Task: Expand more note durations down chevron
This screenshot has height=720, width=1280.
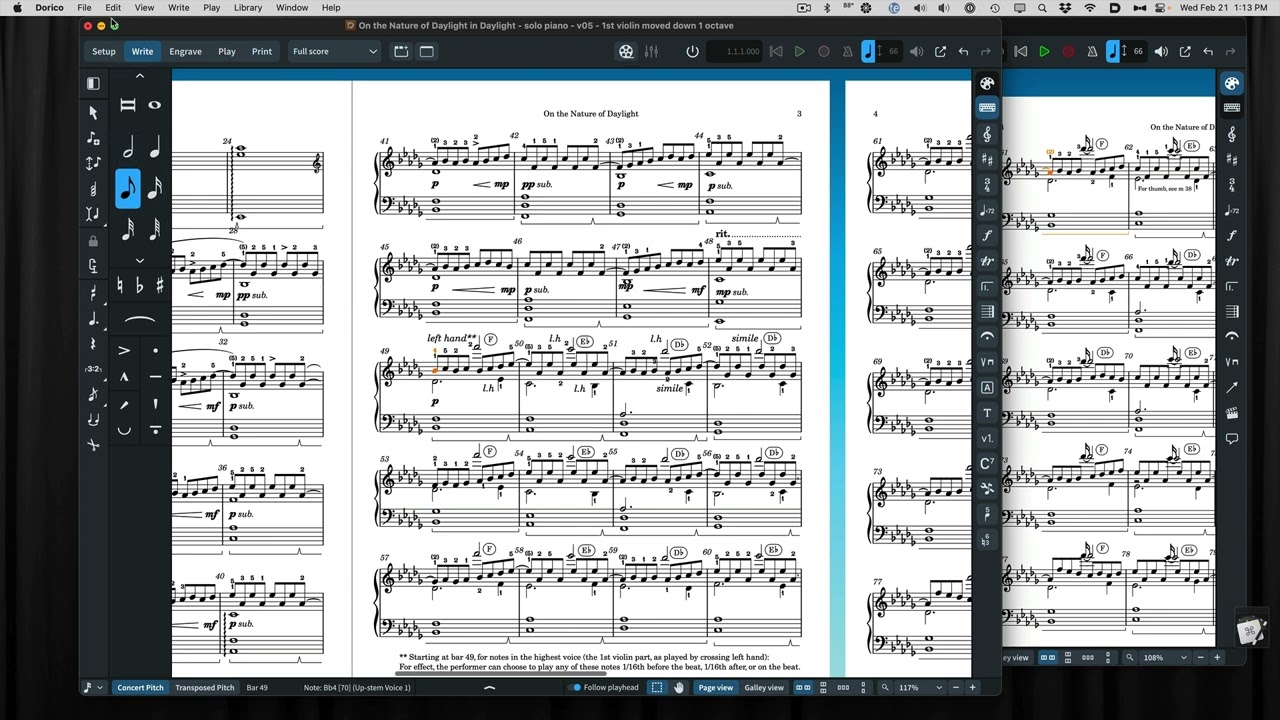Action: point(140,260)
